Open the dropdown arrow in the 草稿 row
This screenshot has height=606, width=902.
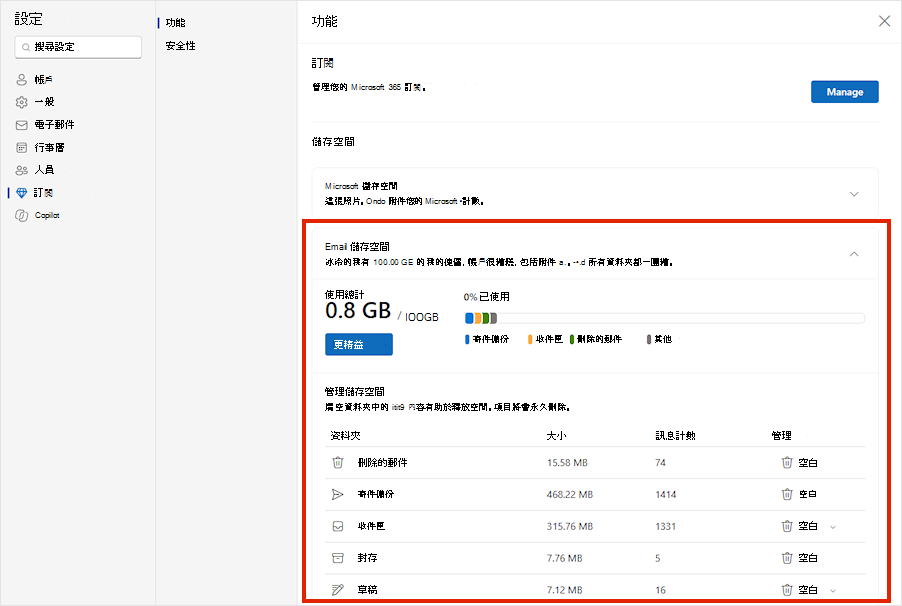pyautogui.click(x=833, y=590)
